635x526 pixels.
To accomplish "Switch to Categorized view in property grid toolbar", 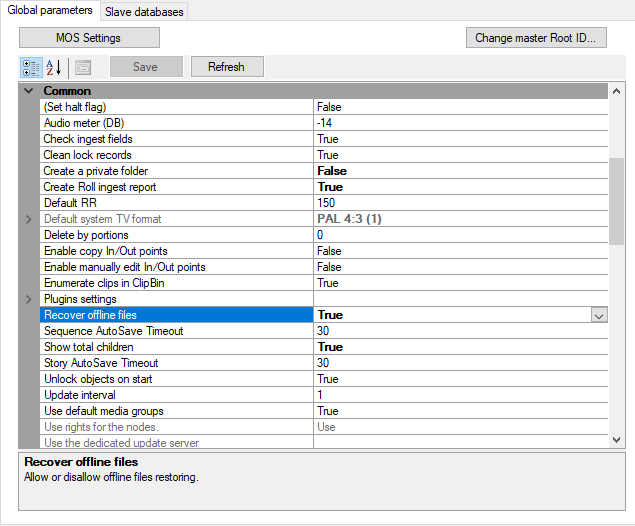I will (x=31, y=67).
